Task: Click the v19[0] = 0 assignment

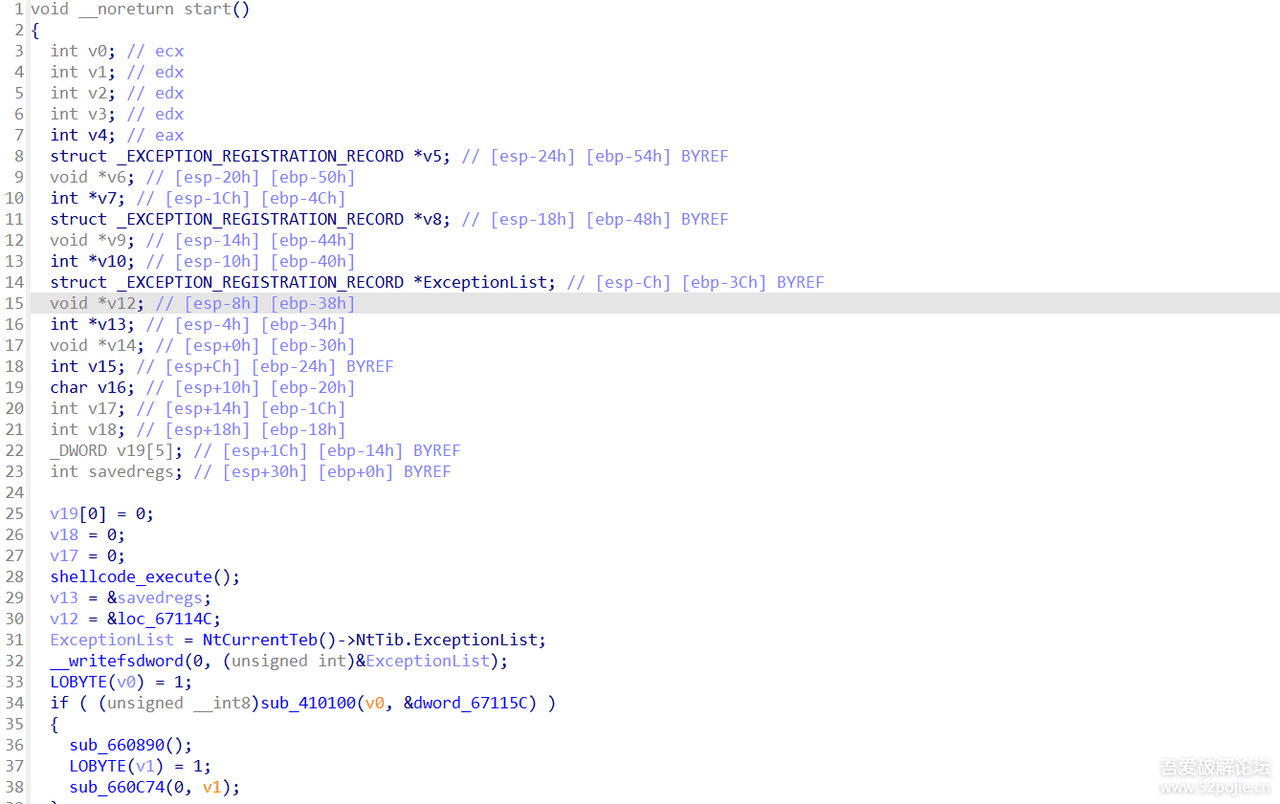Action: pyautogui.click(x=101, y=514)
